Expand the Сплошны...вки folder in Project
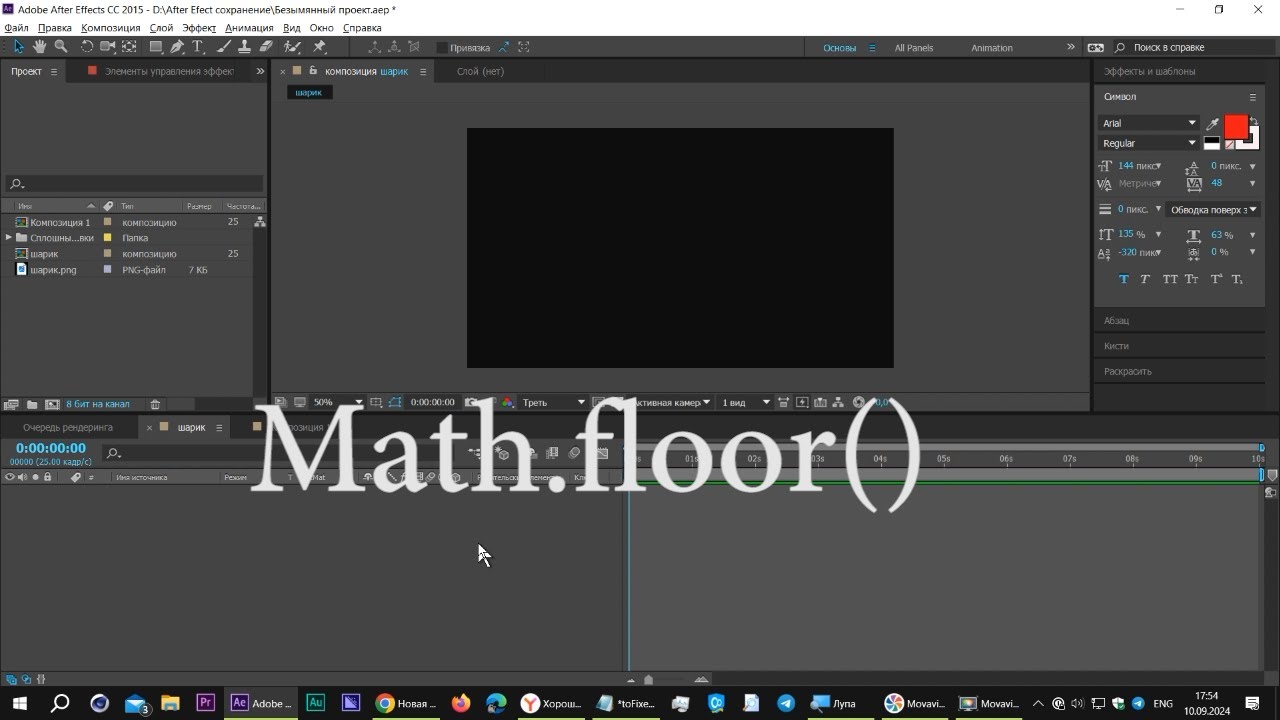Screen dimensions: 1280x720 (9, 238)
